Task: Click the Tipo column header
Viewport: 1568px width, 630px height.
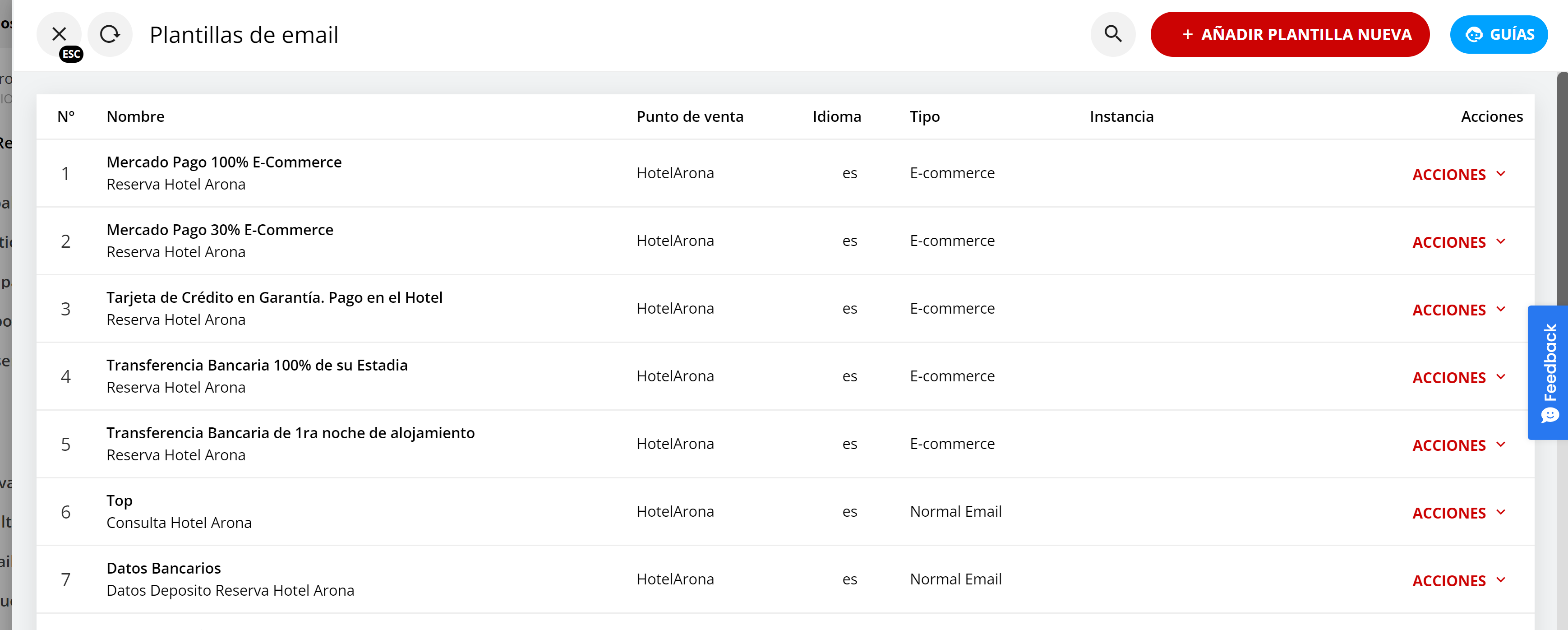Action: (x=925, y=116)
